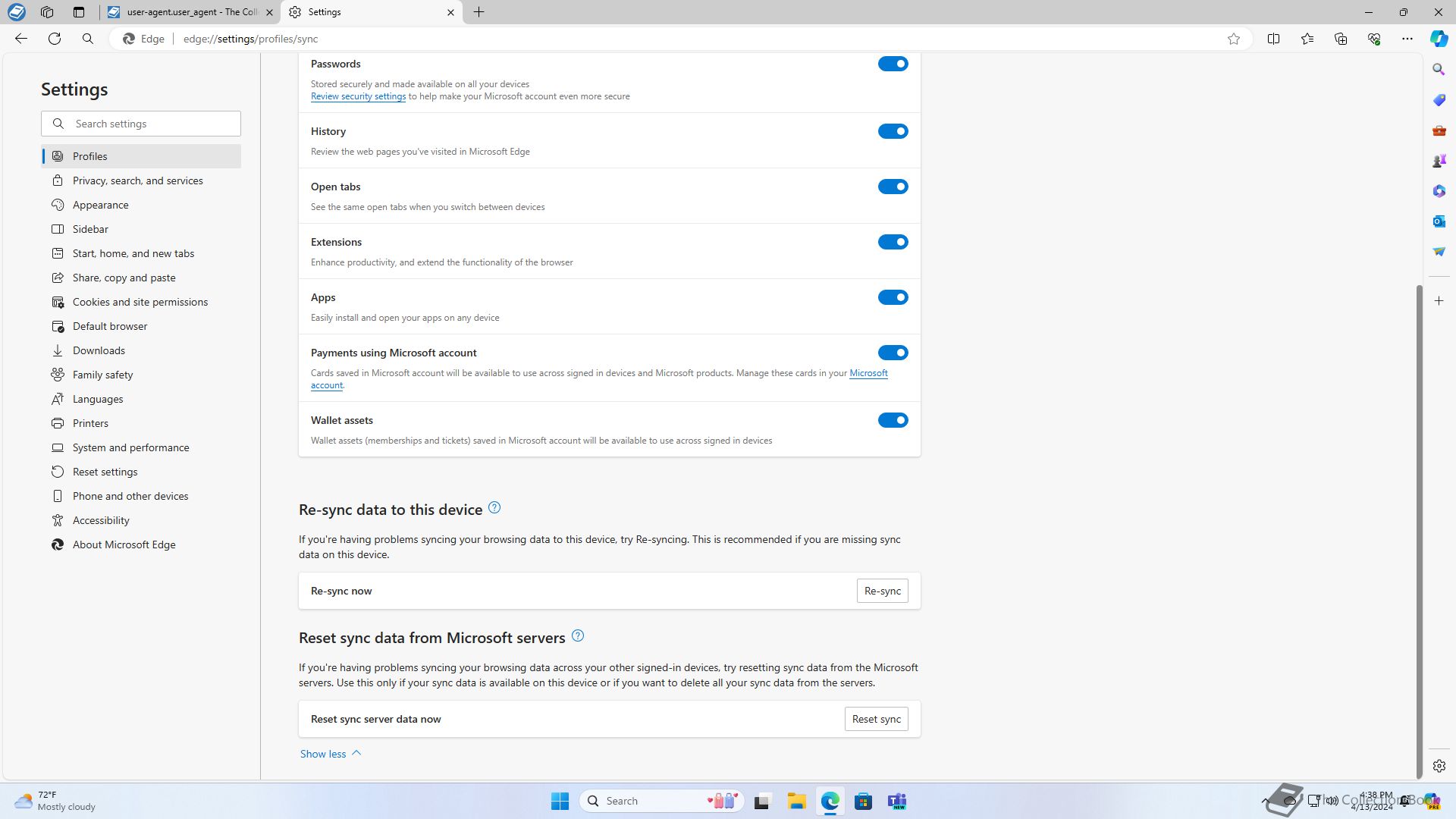Open Browser essentials heart icon
The image size is (1456, 819).
(x=1373, y=39)
